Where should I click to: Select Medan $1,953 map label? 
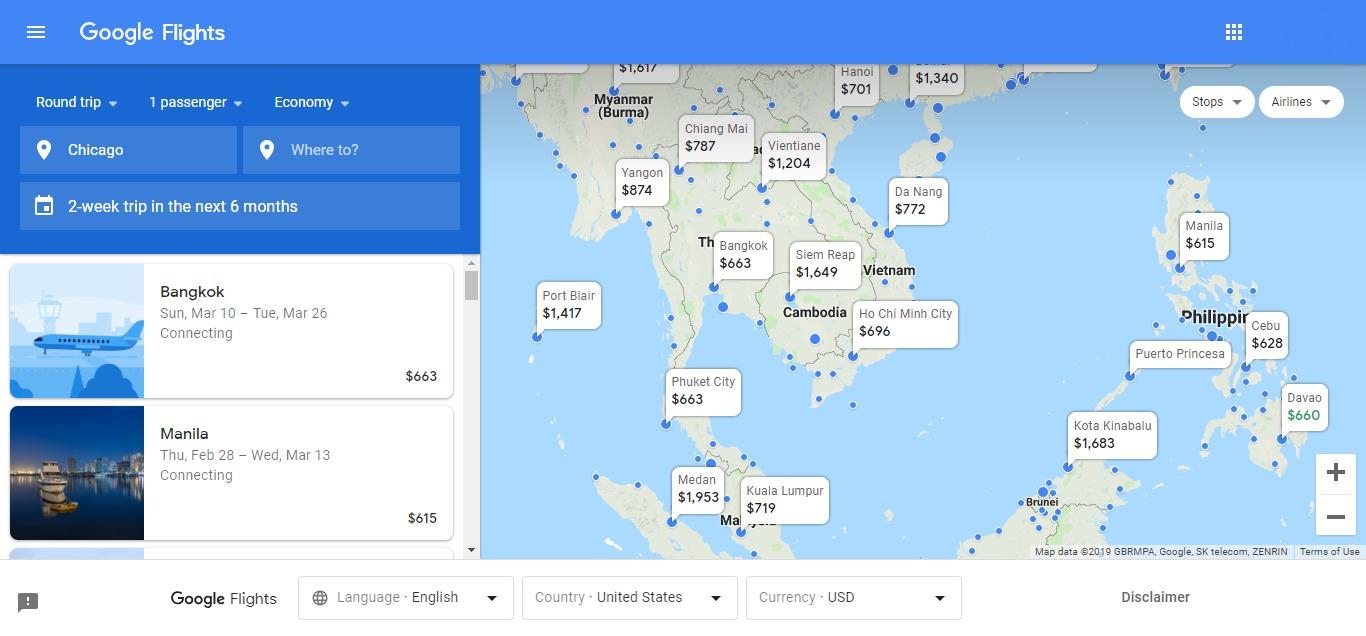698,489
